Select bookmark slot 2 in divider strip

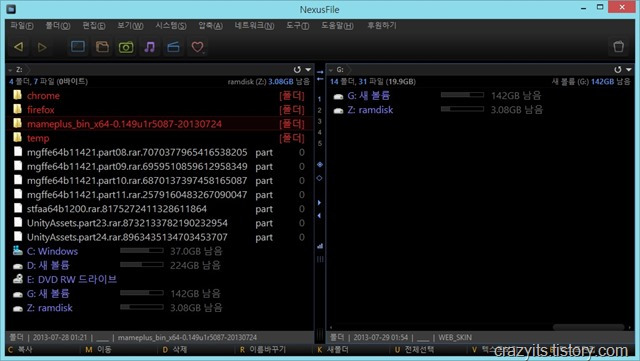(319, 110)
